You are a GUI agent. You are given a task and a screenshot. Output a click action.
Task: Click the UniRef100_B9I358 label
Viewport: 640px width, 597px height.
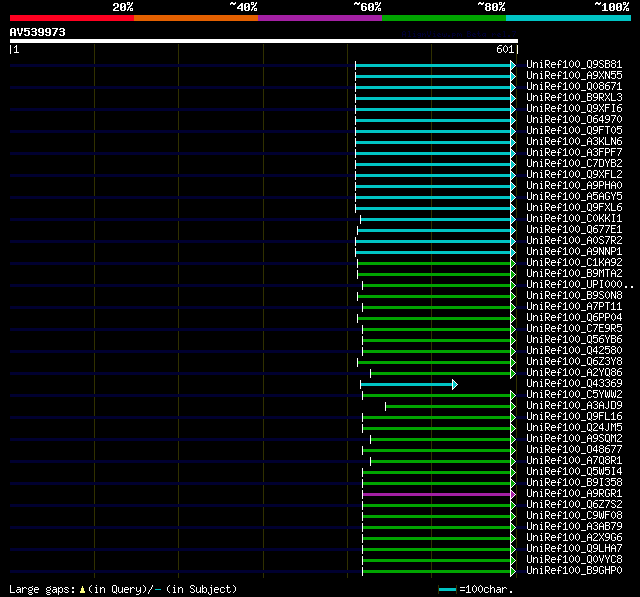click(x=574, y=483)
